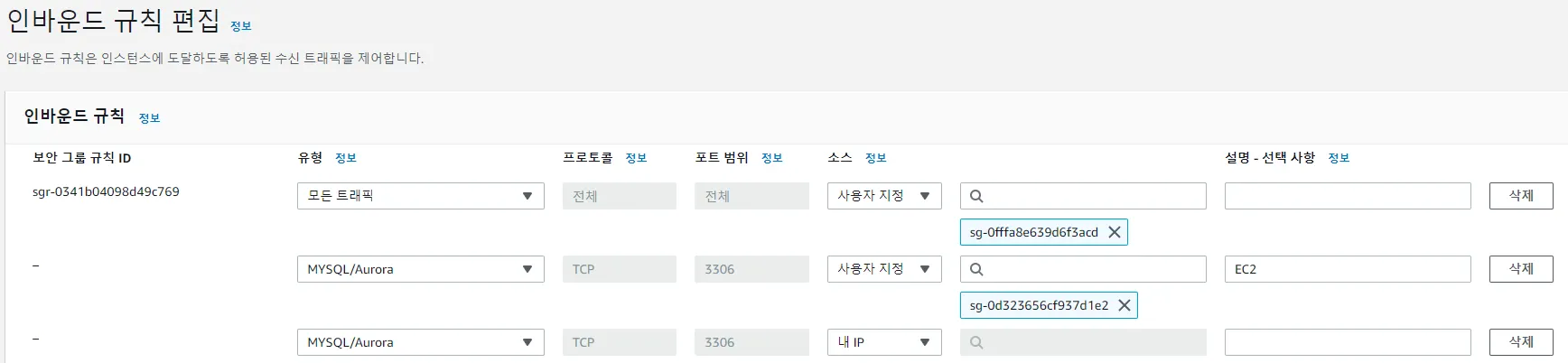The height and width of the screenshot is (363, 1568).
Task: Open the 내 IP source dropdown
Action: click(x=883, y=342)
